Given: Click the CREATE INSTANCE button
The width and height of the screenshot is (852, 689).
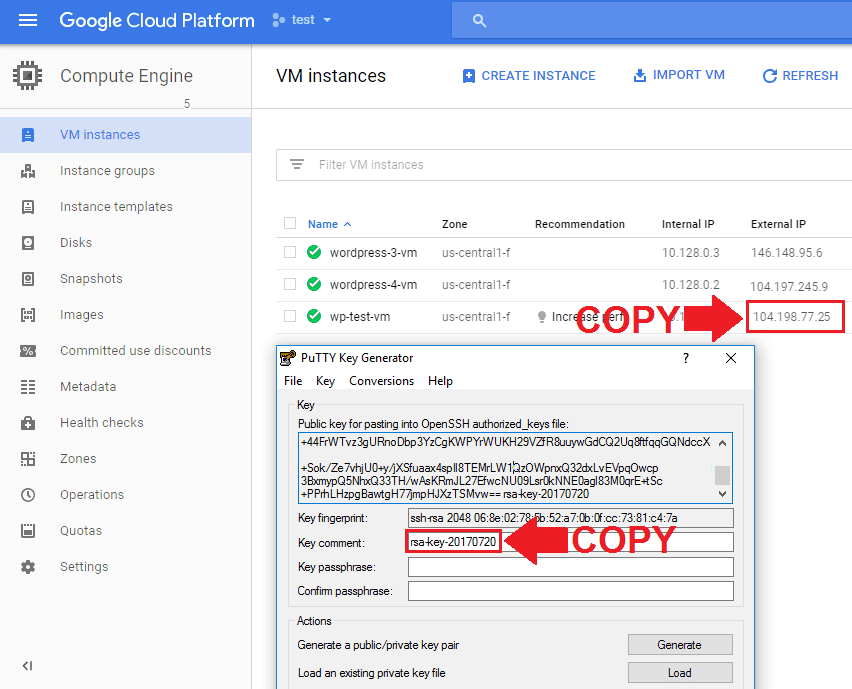Looking at the screenshot, I should click(529, 76).
